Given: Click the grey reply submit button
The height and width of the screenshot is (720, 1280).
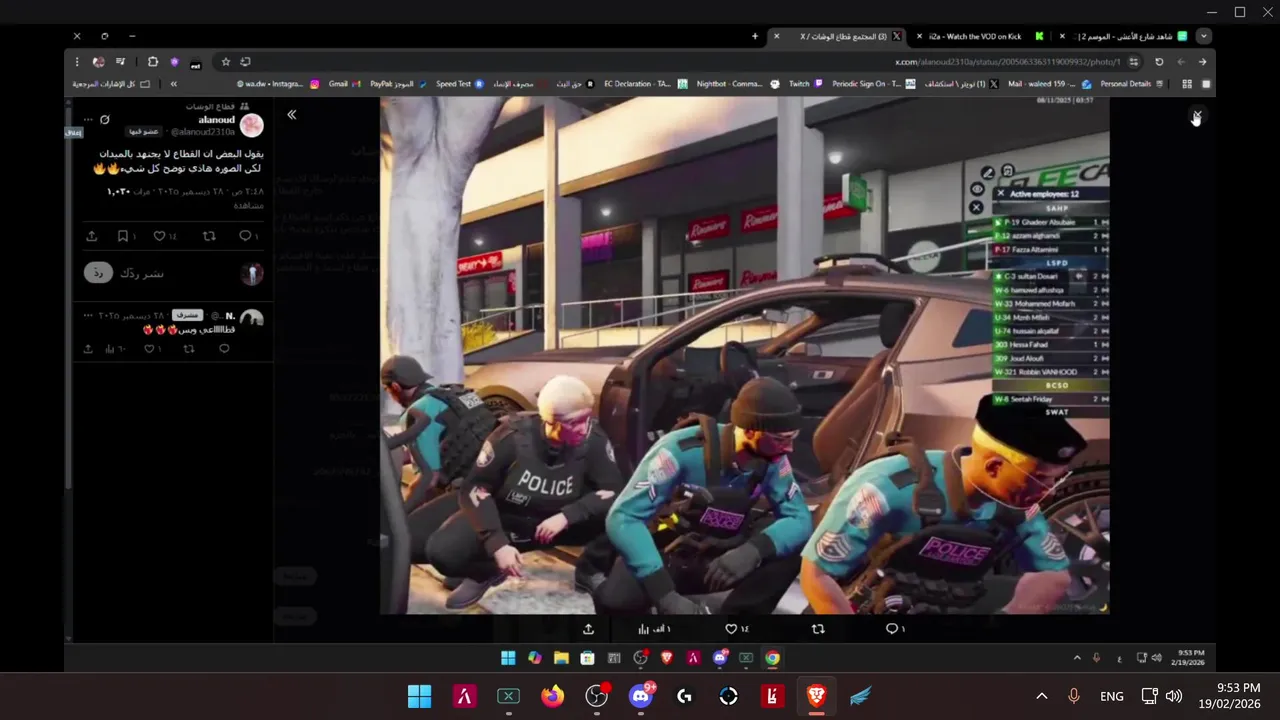Looking at the screenshot, I should click(x=98, y=273).
